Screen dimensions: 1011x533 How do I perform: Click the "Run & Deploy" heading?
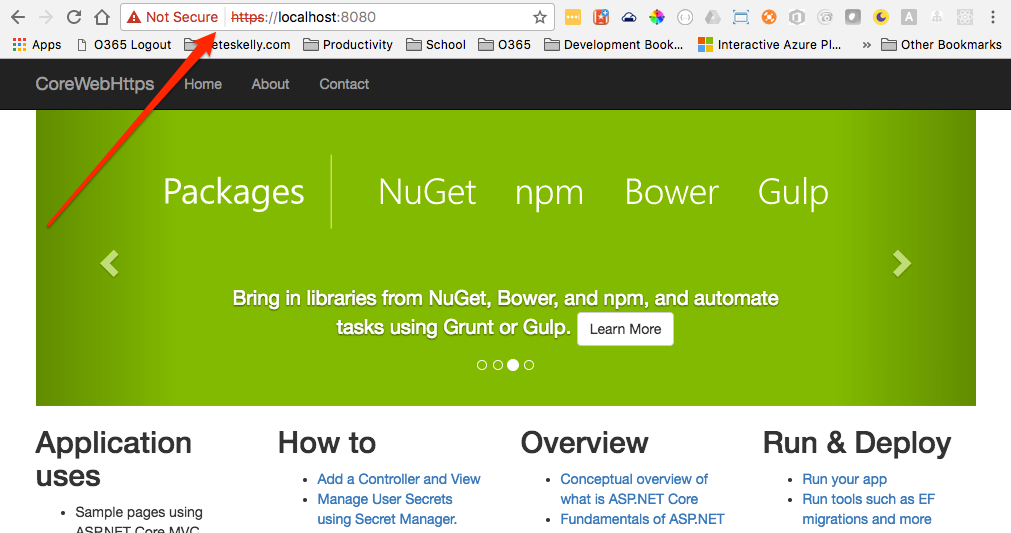pyautogui.click(x=857, y=443)
